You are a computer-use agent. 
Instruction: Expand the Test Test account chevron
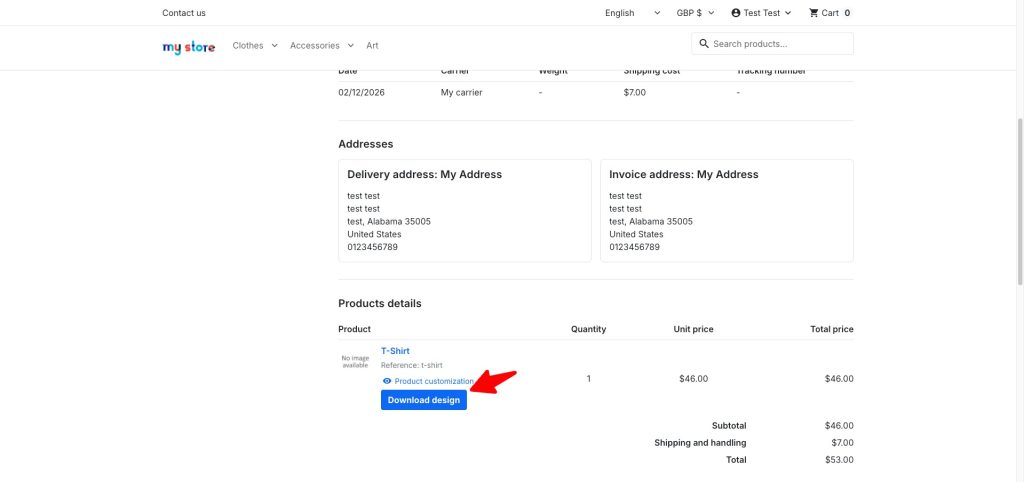pos(788,13)
